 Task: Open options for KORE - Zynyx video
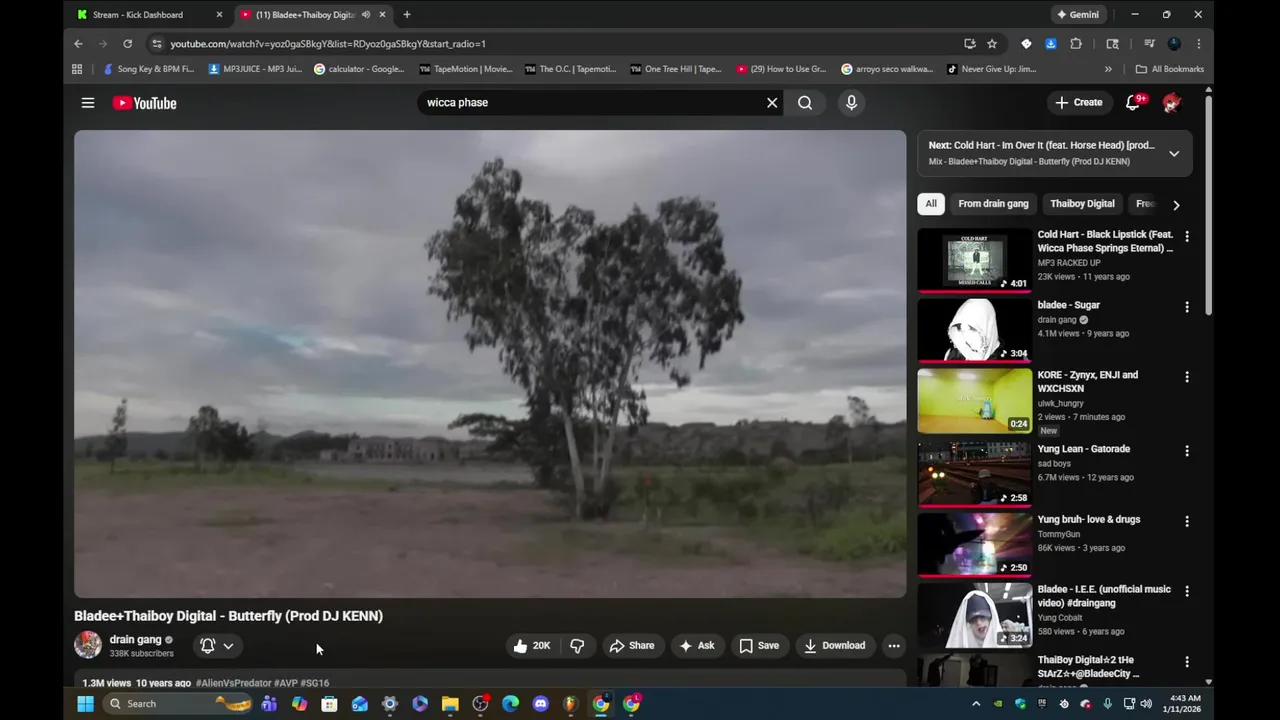click(1187, 377)
